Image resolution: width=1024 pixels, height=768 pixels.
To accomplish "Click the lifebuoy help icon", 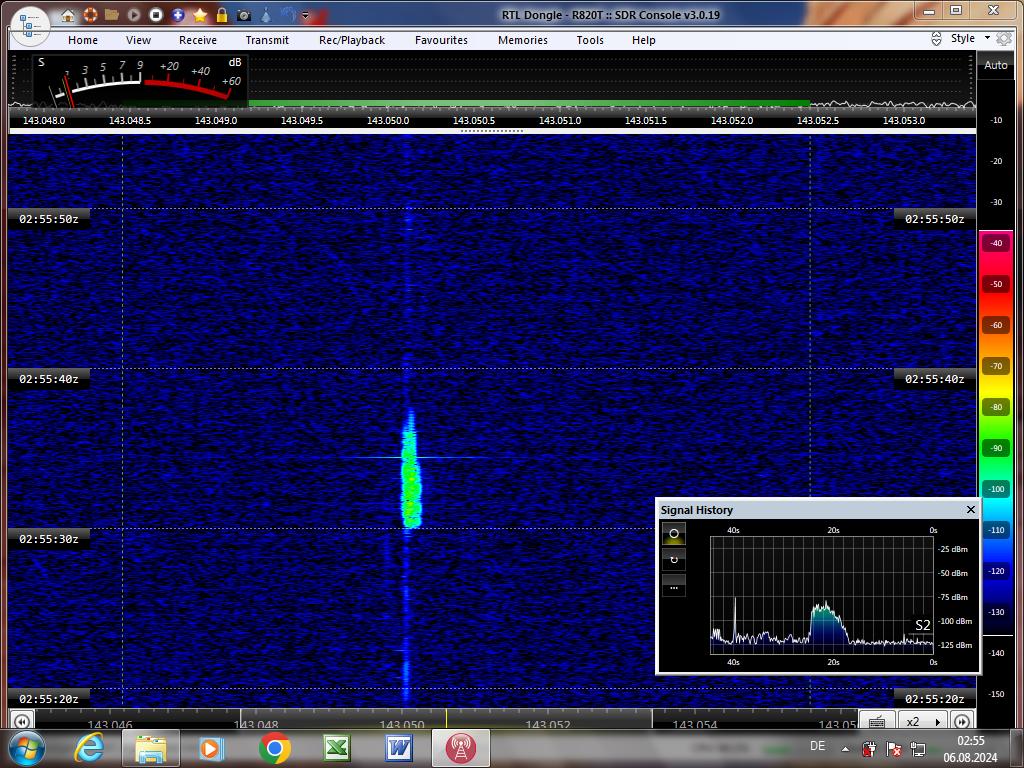I will pyautogui.click(x=90, y=14).
